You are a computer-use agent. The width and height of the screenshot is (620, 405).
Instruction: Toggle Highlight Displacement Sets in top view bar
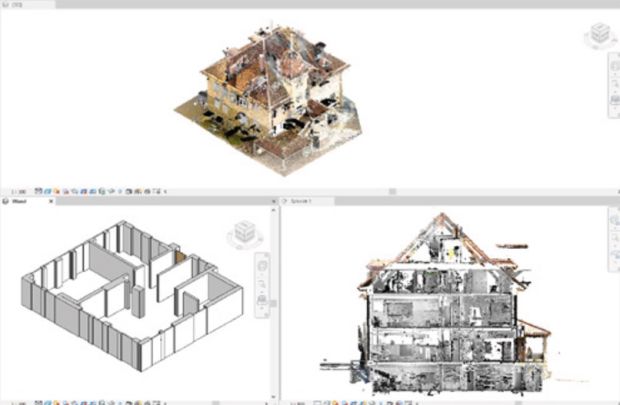click(147, 191)
